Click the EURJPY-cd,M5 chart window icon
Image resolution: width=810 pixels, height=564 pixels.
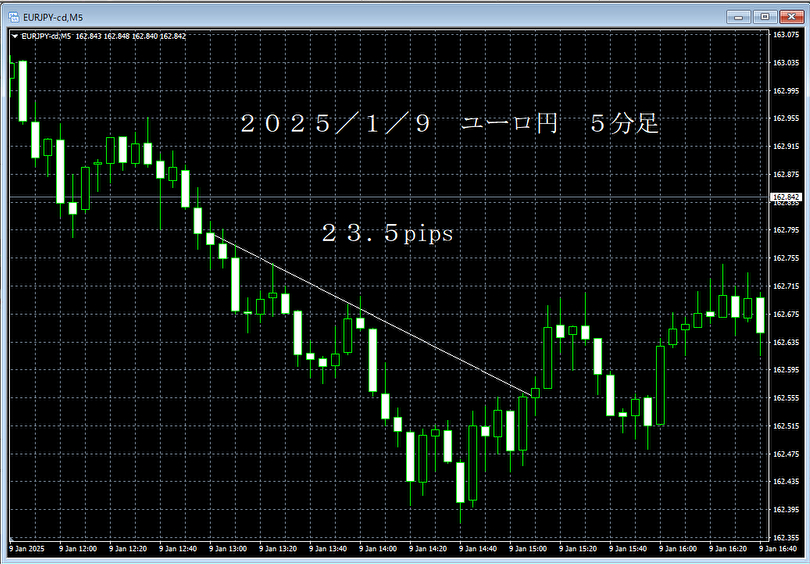(x=14, y=17)
